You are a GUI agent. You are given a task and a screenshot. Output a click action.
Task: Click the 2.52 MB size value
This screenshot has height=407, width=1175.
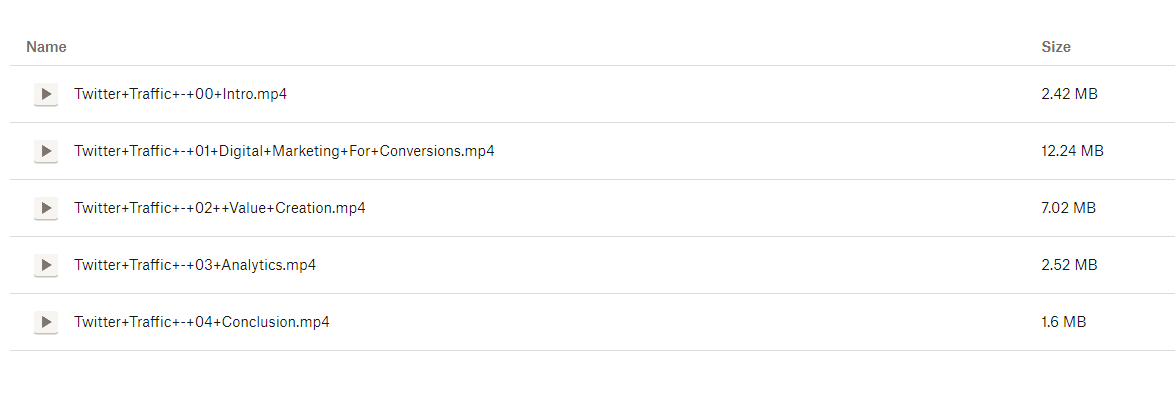pos(1069,265)
